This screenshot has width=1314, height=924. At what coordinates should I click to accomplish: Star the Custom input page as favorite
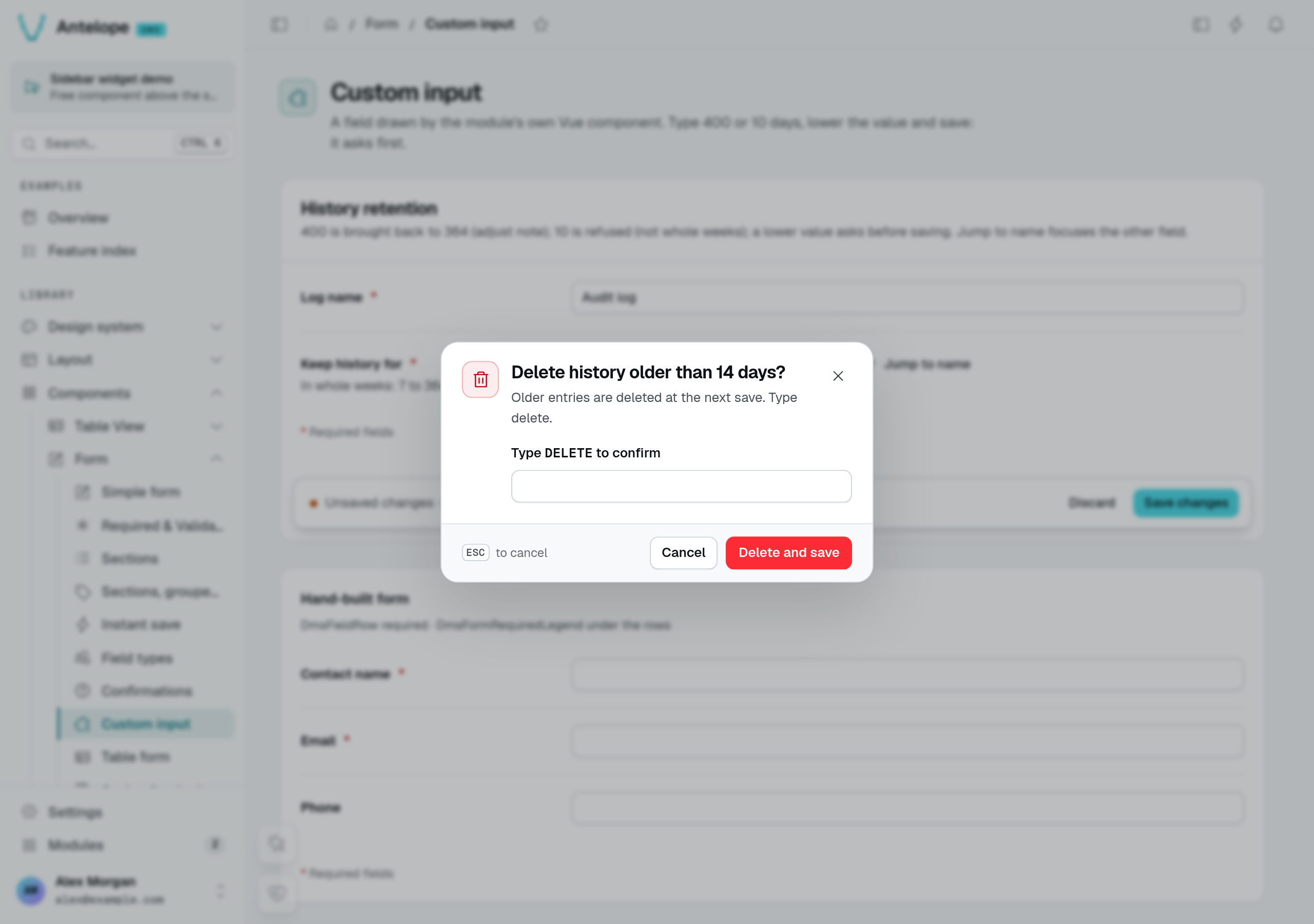coord(541,25)
